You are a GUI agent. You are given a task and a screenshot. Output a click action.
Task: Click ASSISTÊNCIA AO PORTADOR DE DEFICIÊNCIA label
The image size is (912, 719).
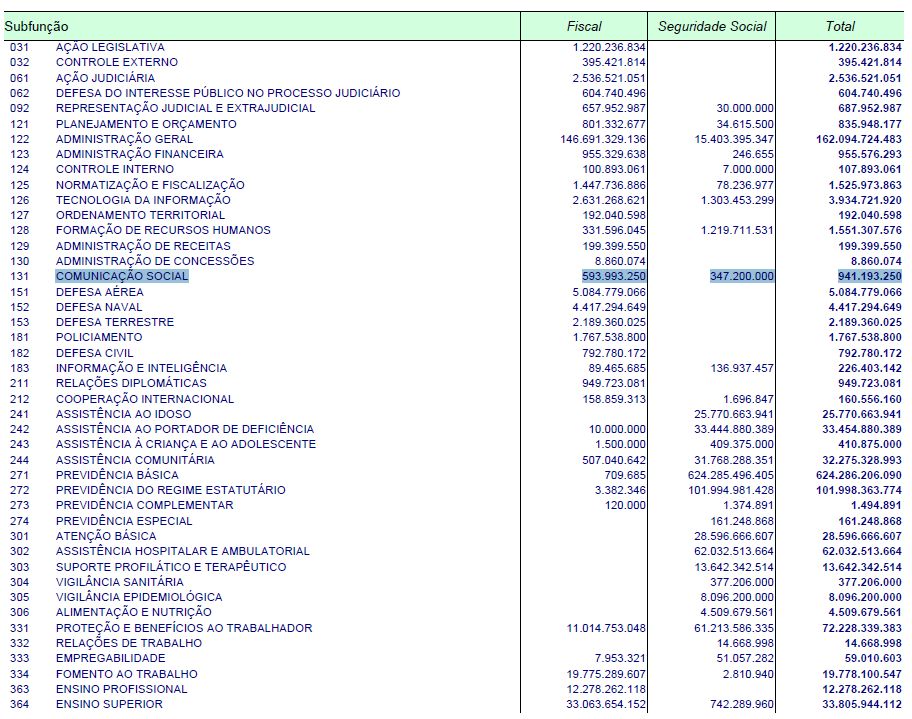185,429
